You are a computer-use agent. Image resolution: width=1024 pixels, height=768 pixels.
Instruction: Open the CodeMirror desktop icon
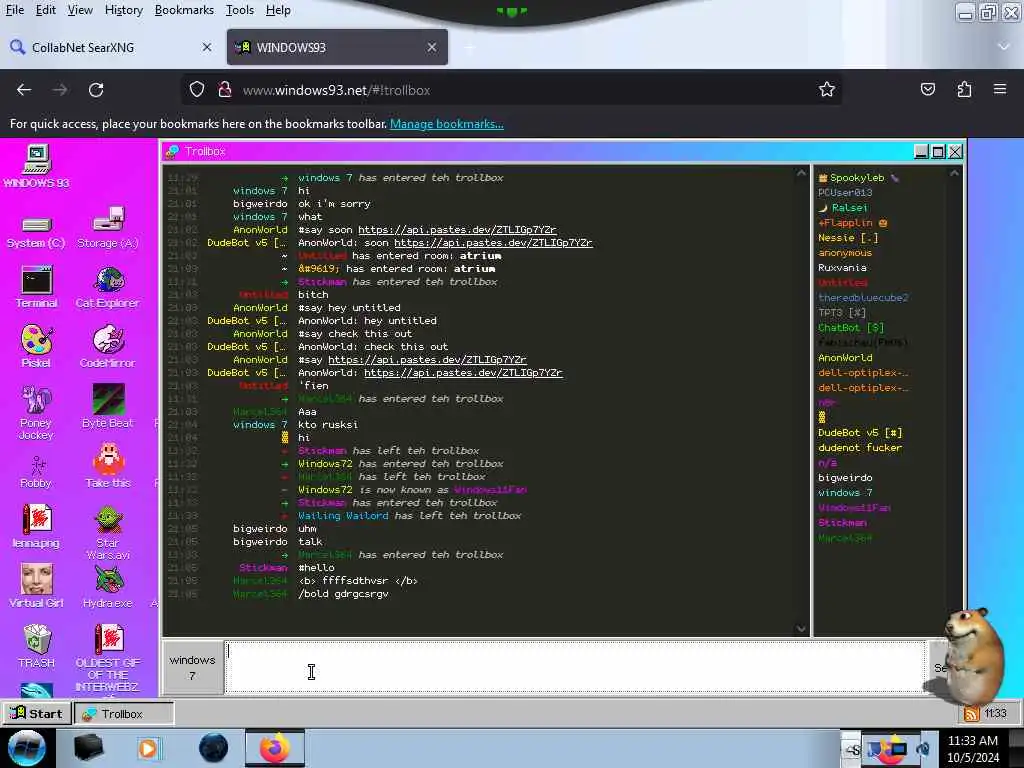108,347
